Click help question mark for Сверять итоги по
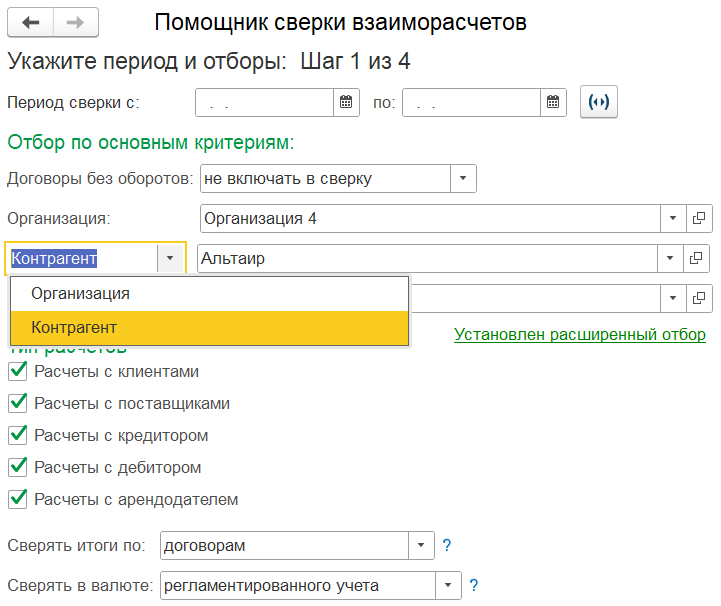721x606 pixels. [x=447, y=546]
